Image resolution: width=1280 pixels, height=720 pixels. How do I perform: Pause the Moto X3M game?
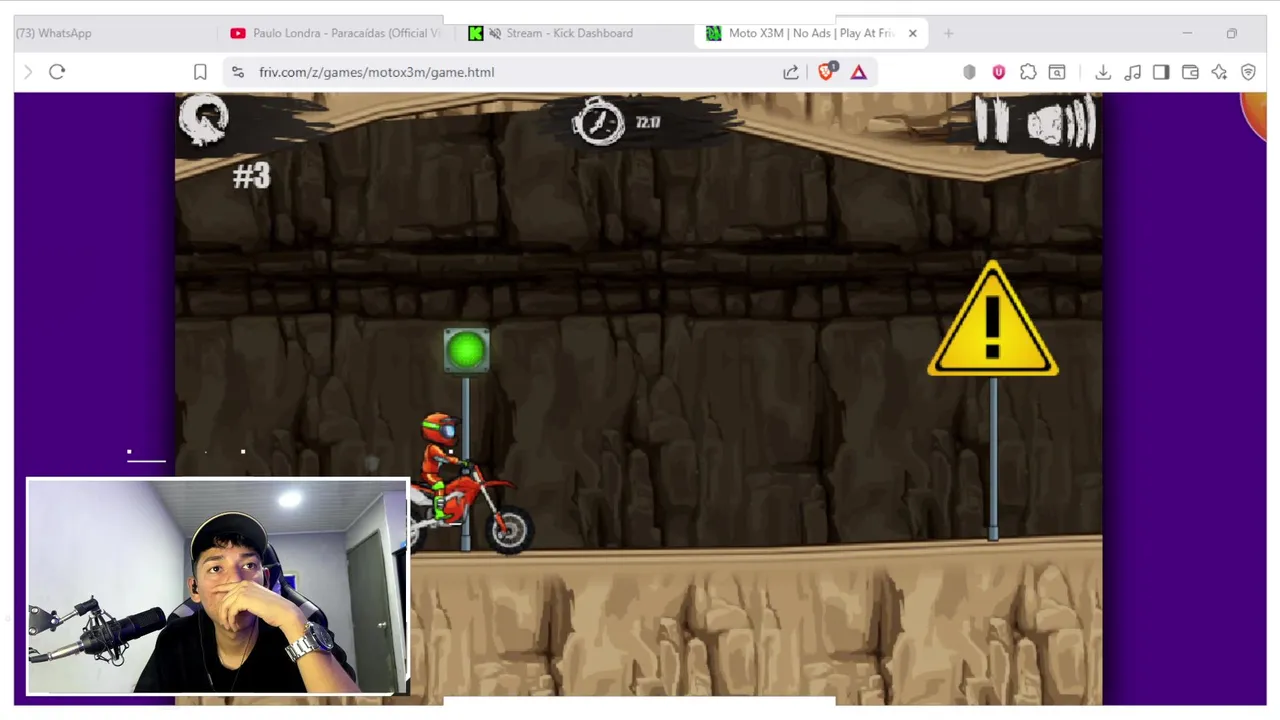point(992,121)
